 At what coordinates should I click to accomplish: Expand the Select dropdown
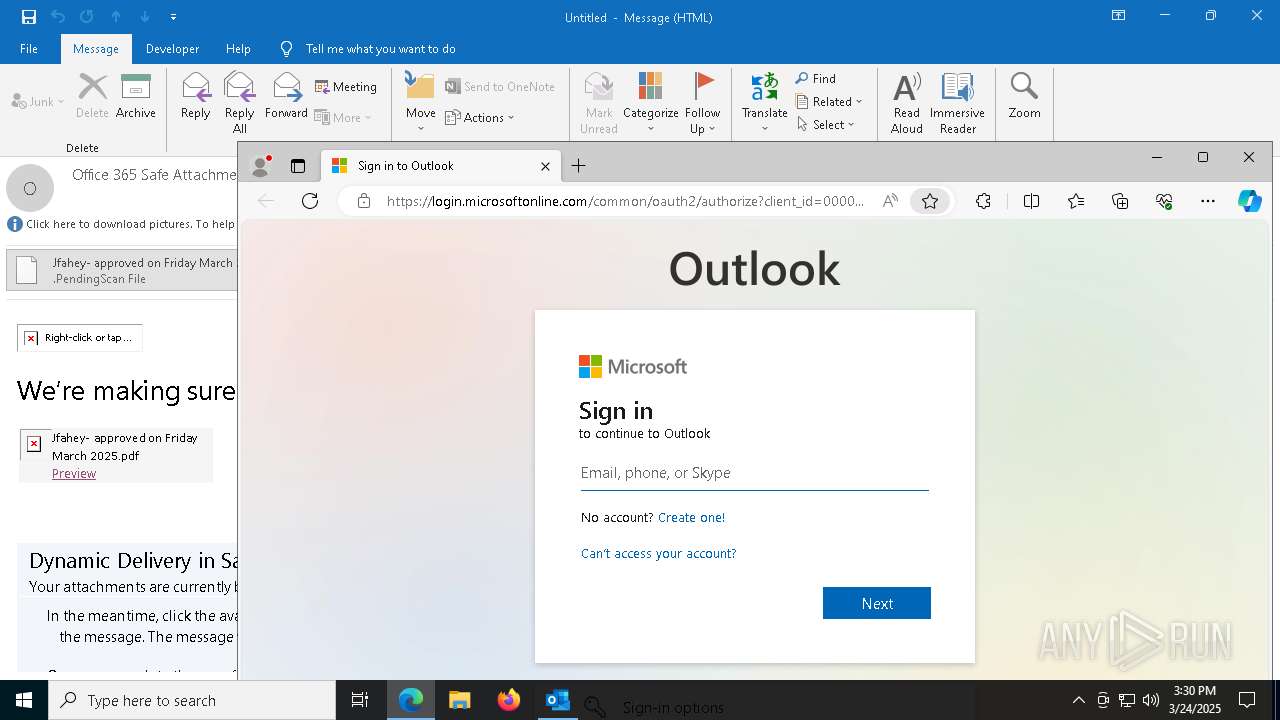(x=826, y=124)
